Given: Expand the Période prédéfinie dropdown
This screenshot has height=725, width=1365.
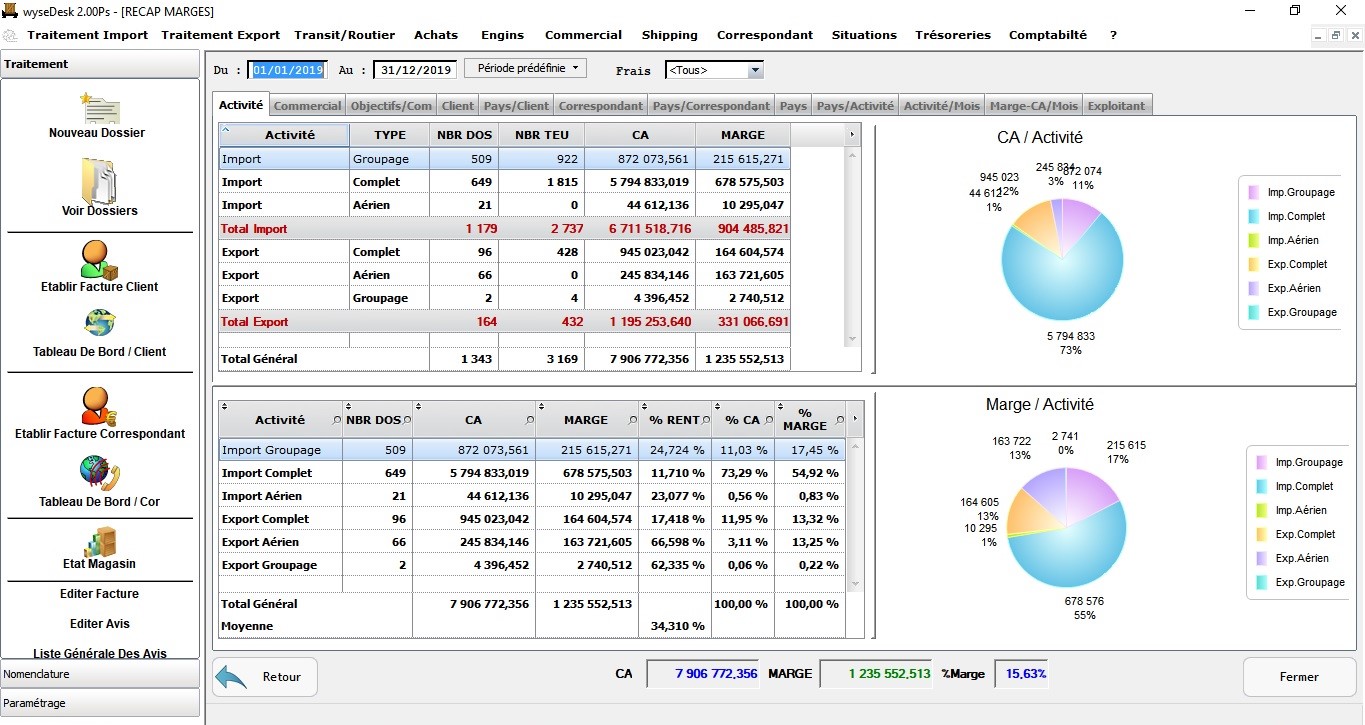Looking at the screenshot, I should [x=525, y=69].
